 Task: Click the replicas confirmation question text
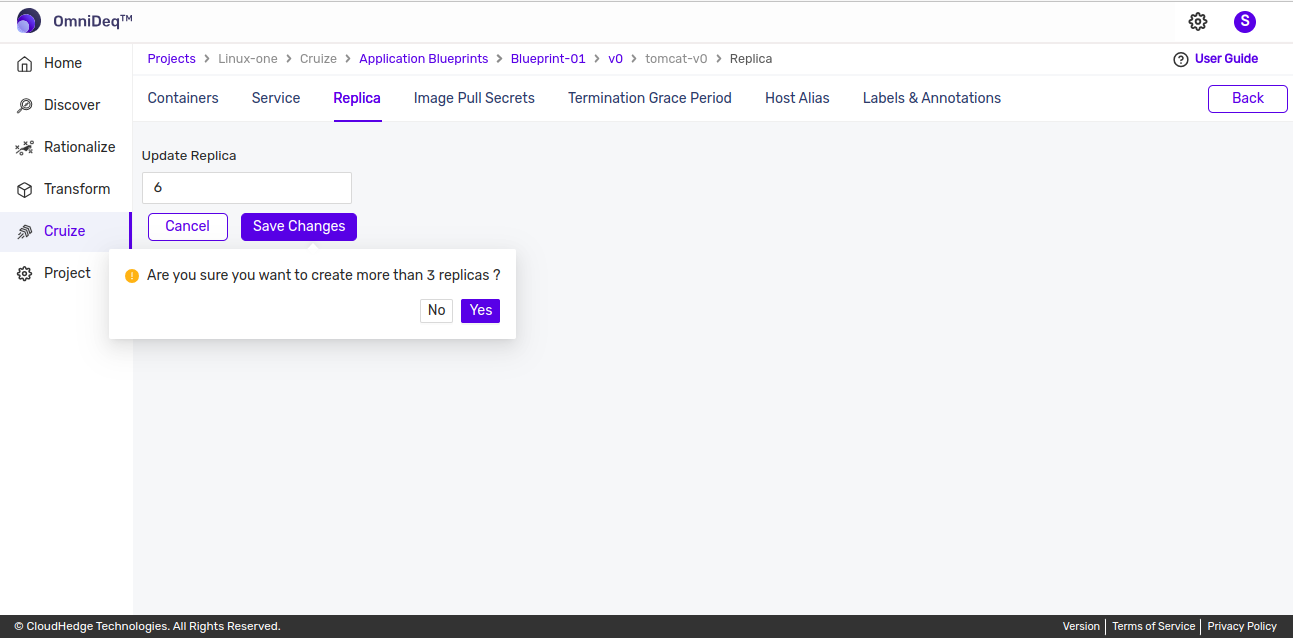(324, 275)
